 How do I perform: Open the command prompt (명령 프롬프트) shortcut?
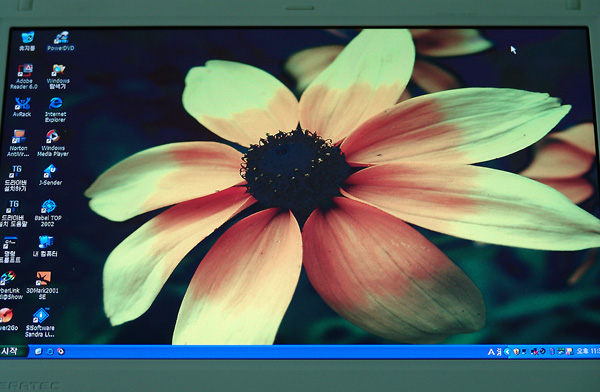coord(10,250)
